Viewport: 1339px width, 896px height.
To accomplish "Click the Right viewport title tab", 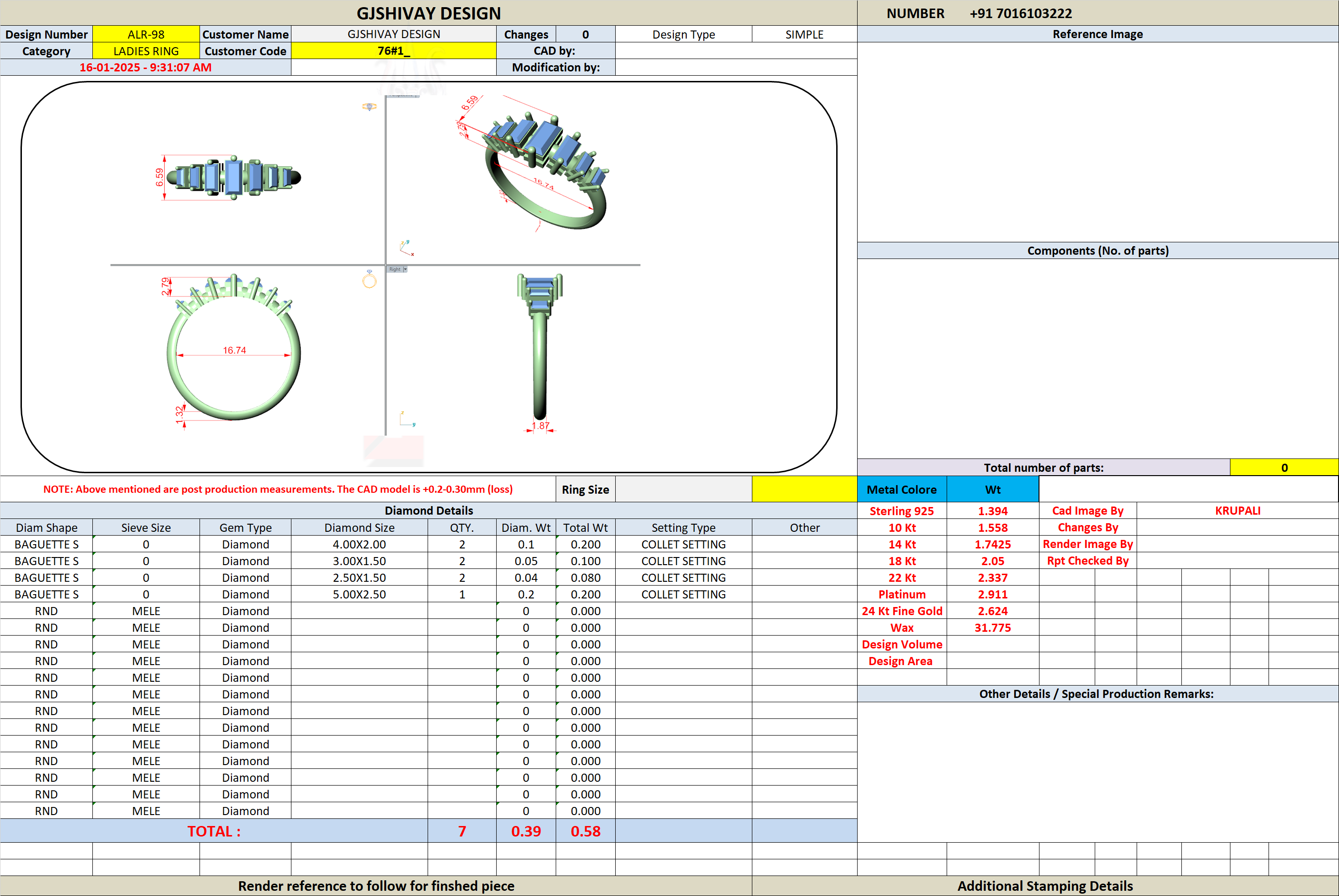I will click(395, 269).
